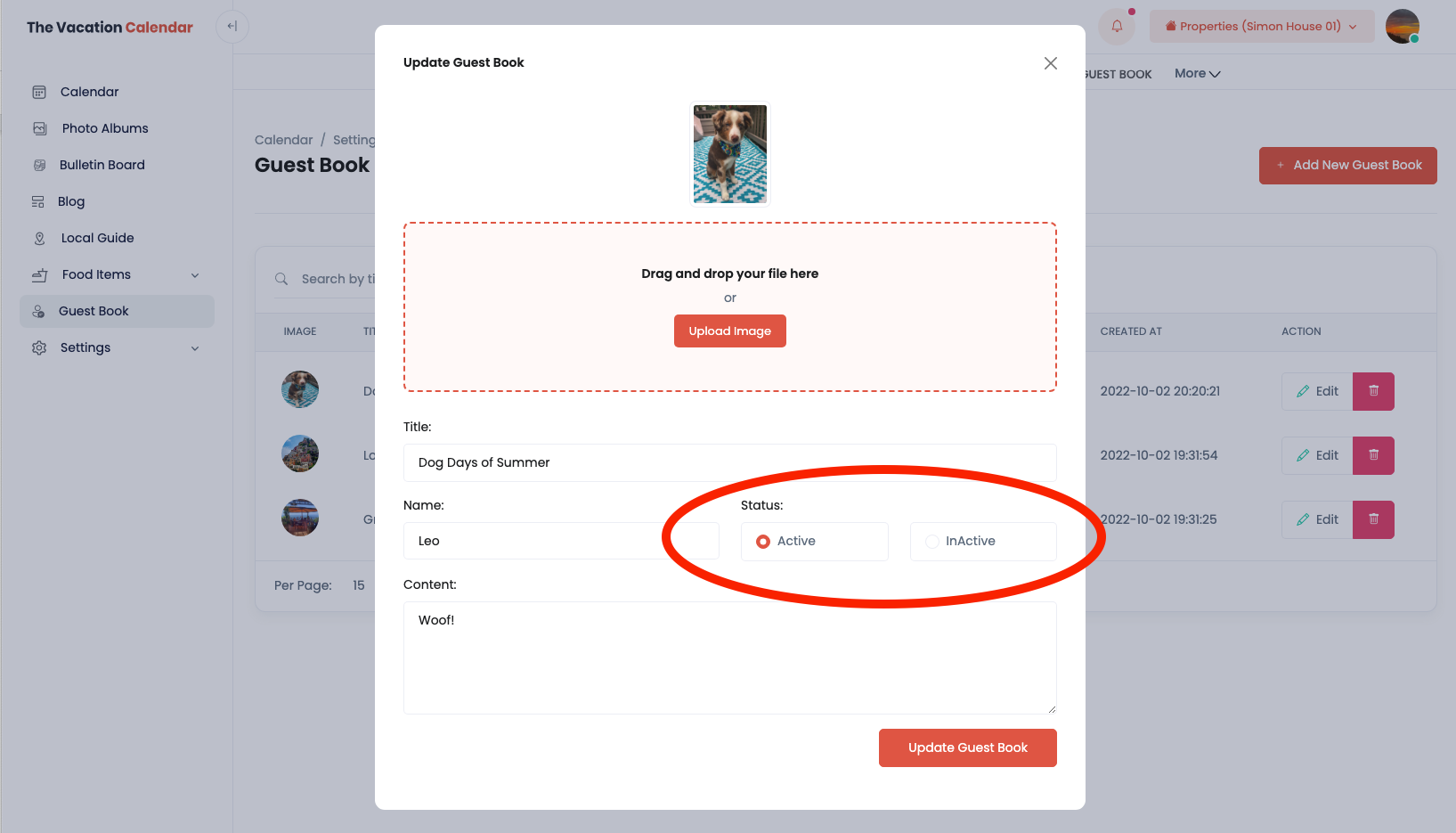
Task: Submit the Update Guest Book button
Action: (x=967, y=747)
